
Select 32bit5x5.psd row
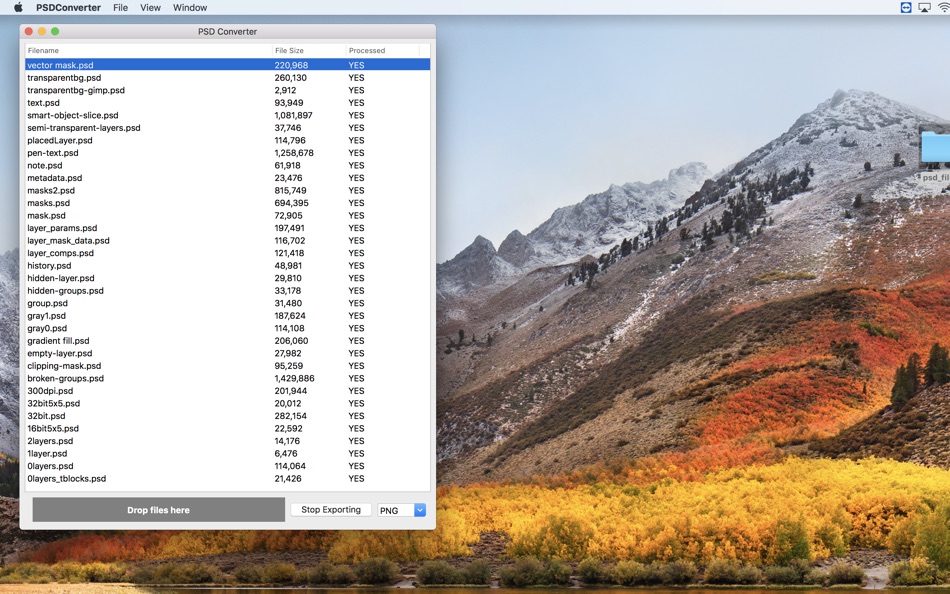(228, 403)
